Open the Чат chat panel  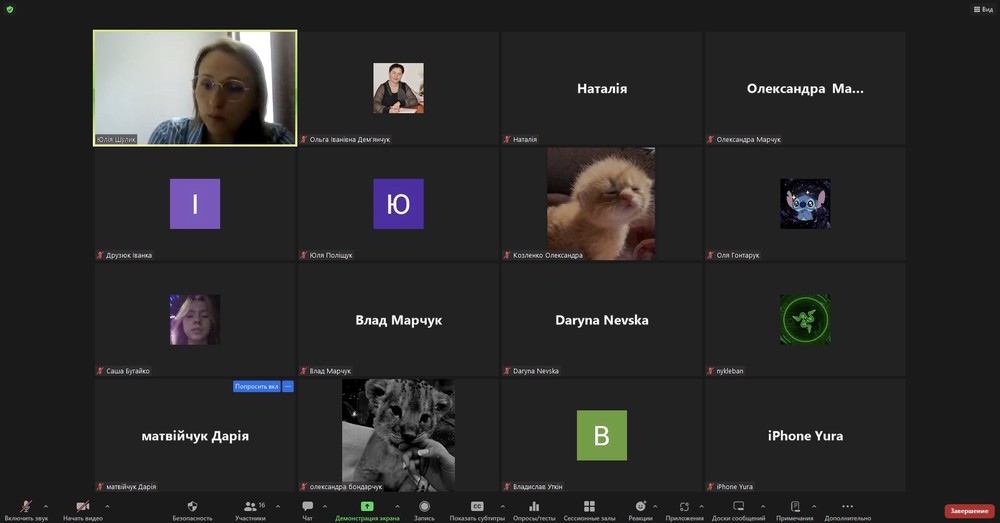coord(307,510)
